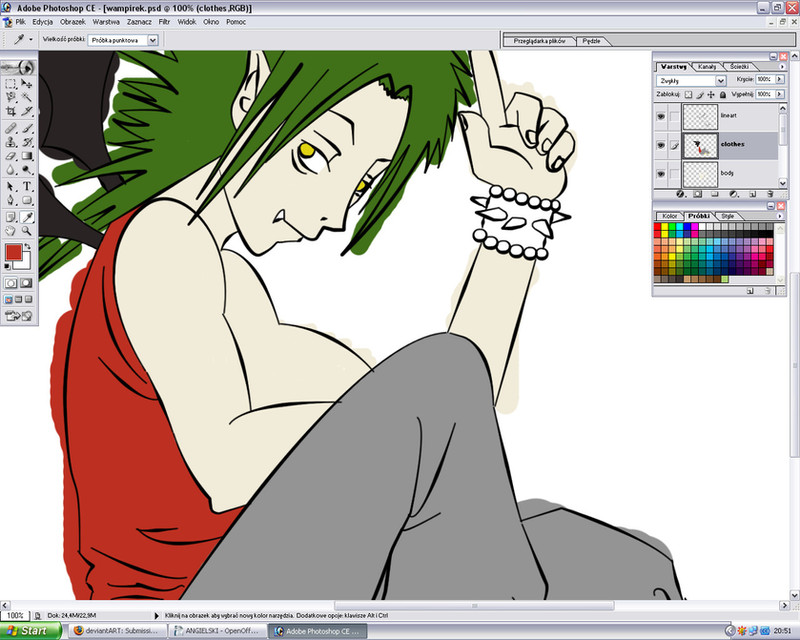Switch to the Ścieżki tab
This screenshot has height=640, width=800.
coord(739,67)
